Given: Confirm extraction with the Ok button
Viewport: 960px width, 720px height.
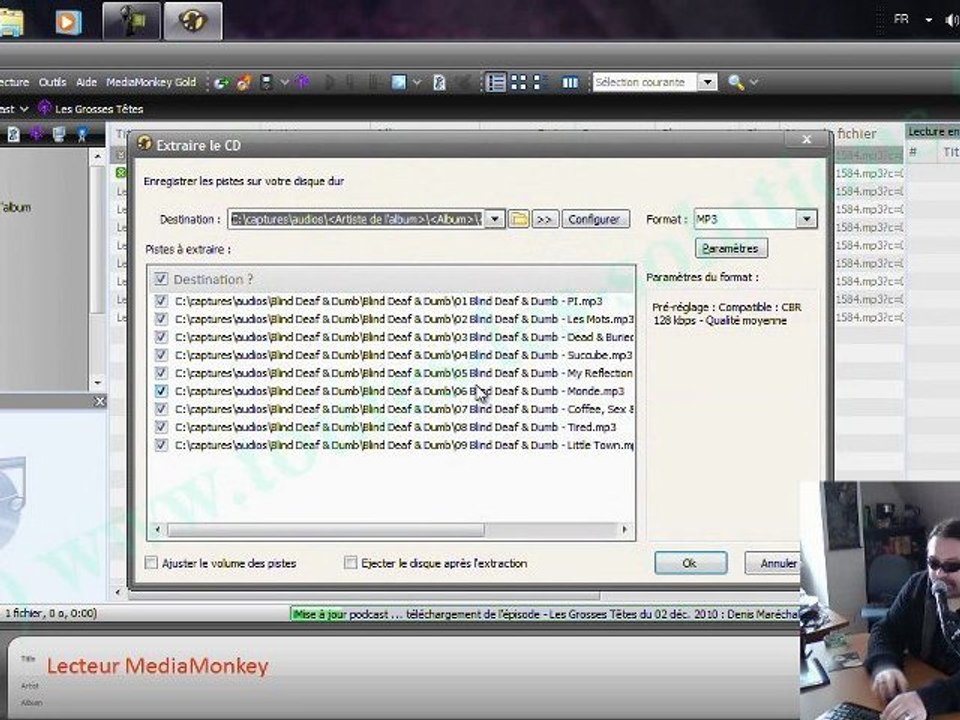Looking at the screenshot, I should coord(690,563).
